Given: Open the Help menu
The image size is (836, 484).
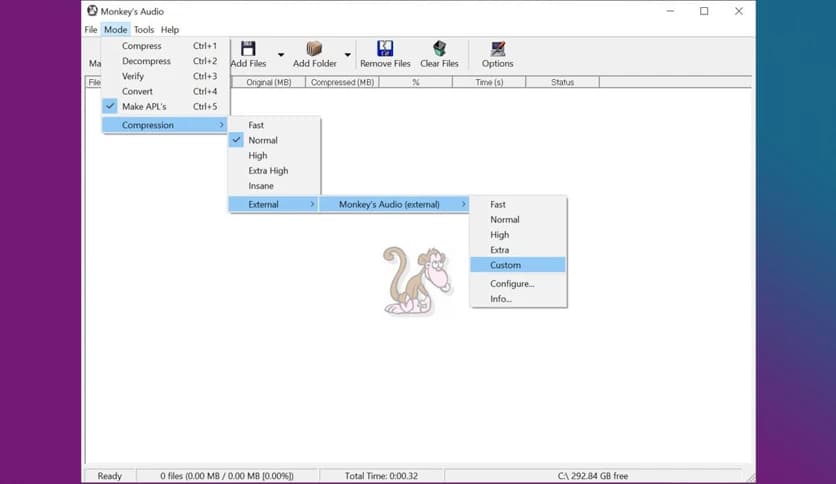Looking at the screenshot, I should 170,30.
